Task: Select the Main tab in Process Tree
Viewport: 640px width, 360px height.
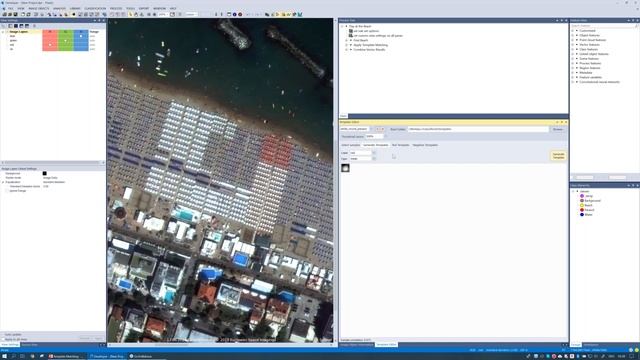Action: click(343, 116)
